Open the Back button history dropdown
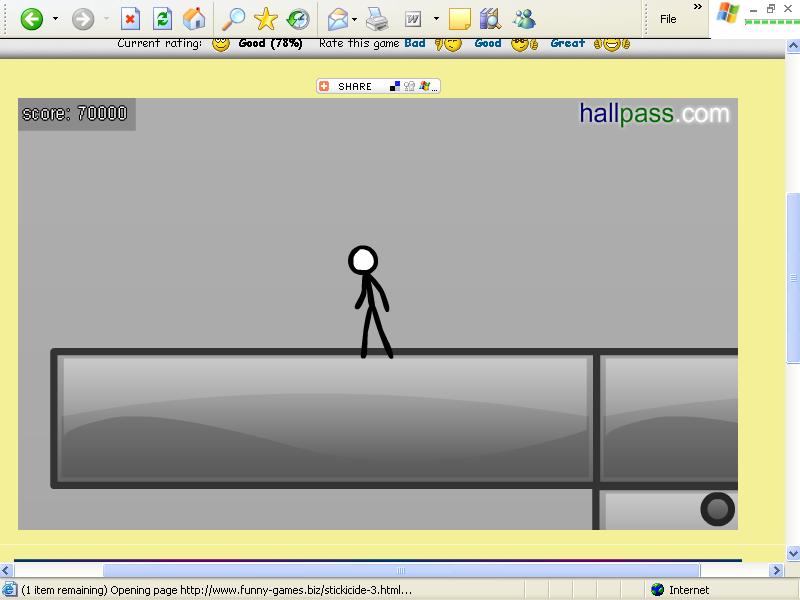 [x=55, y=19]
